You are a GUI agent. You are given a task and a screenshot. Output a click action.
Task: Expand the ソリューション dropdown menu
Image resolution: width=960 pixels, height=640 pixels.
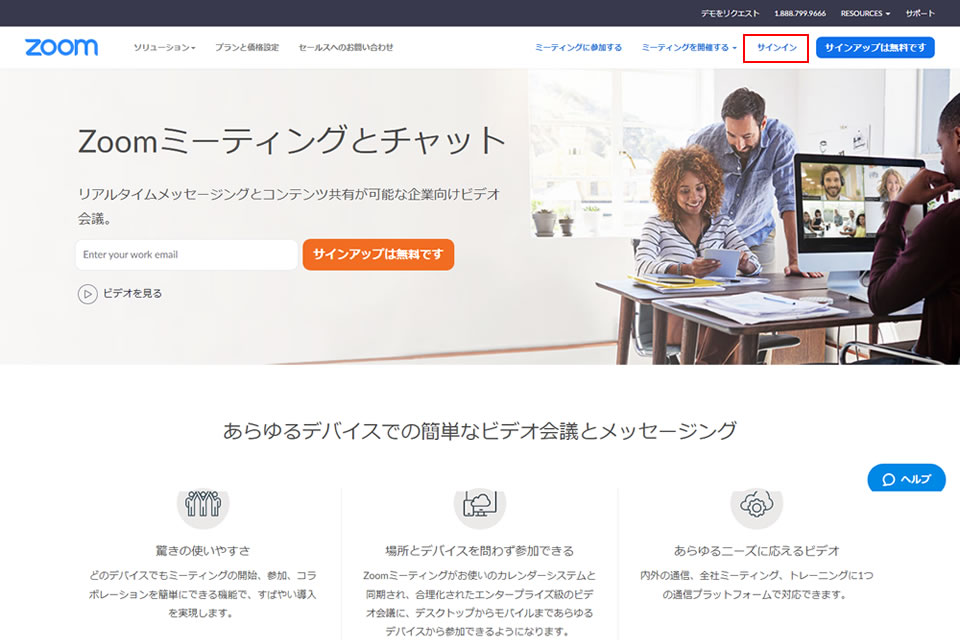(x=164, y=47)
